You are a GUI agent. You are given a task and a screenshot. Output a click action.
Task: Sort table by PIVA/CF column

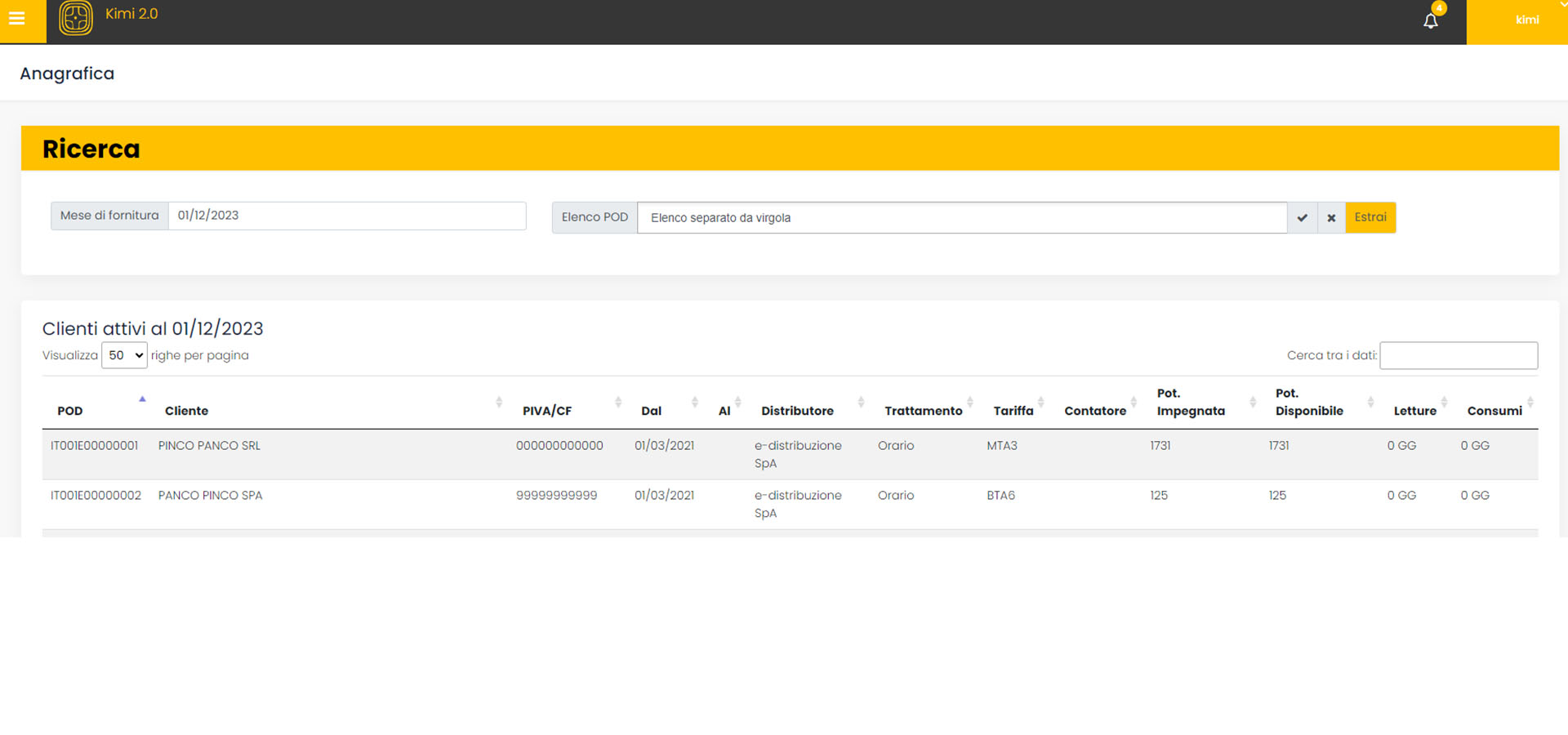click(x=547, y=411)
